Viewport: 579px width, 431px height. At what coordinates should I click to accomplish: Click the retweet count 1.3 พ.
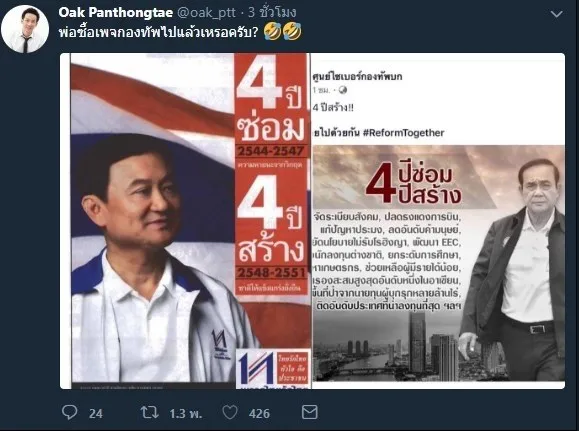tap(186, 413)
